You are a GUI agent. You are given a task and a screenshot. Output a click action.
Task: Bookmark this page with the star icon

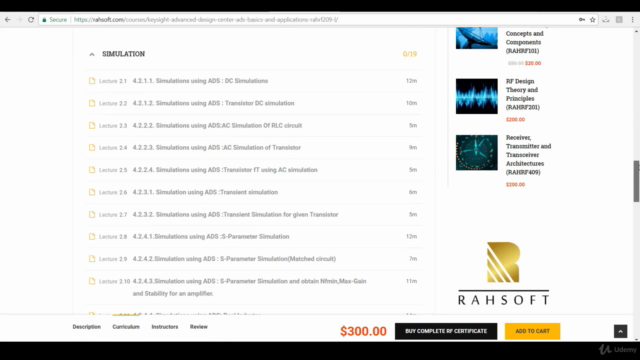[x=593, y=20]
